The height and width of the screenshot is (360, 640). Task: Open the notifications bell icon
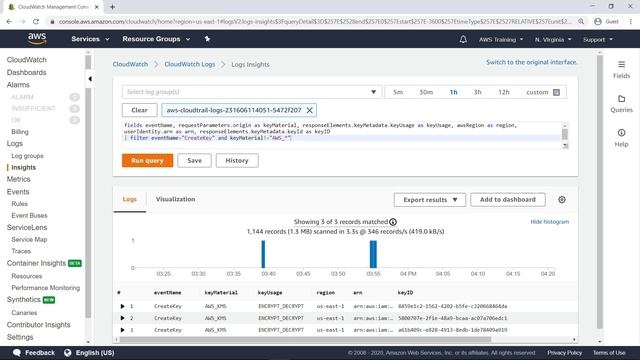463,39
